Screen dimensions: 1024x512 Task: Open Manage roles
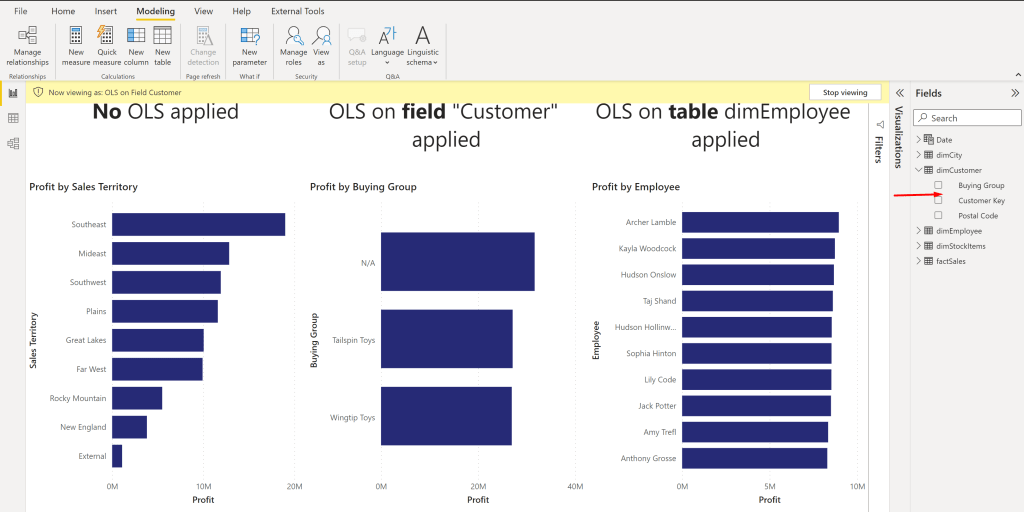(293, 46)
